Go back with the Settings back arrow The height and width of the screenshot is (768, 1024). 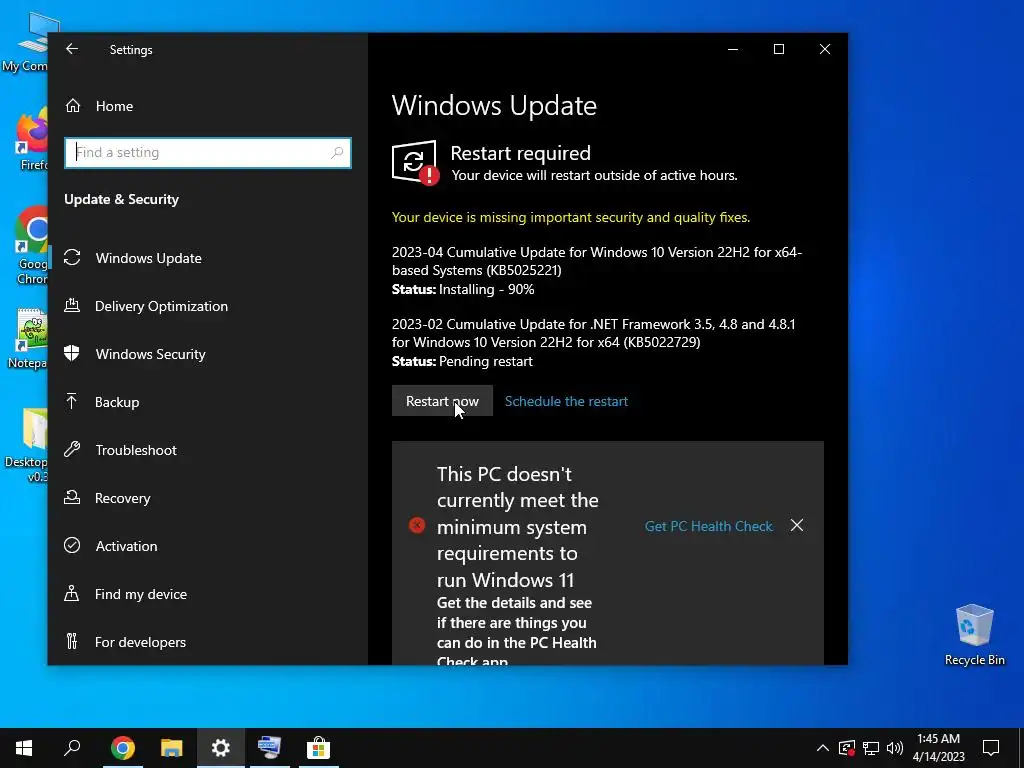tap(72, 49)
